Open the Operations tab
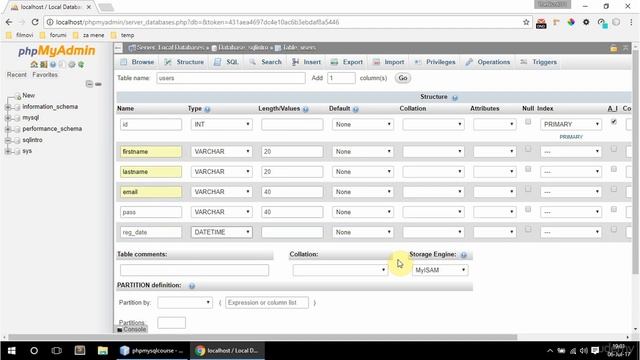 [488, 62]
